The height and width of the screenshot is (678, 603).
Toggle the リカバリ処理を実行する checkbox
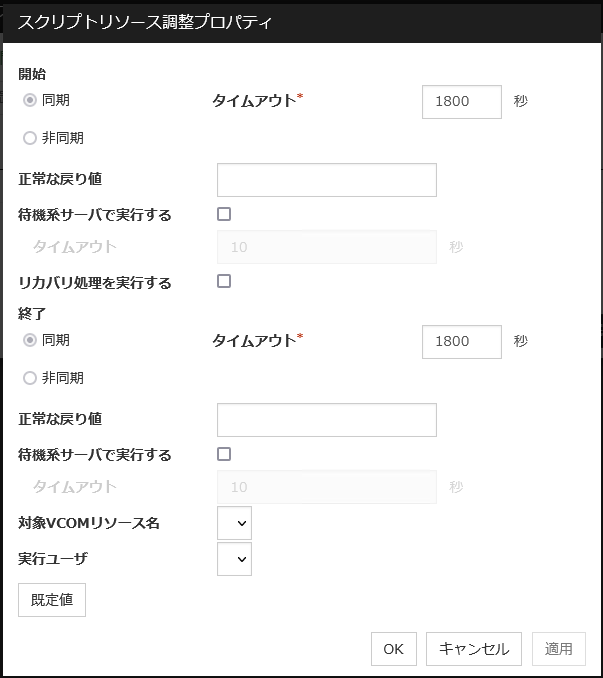(224, 282)
